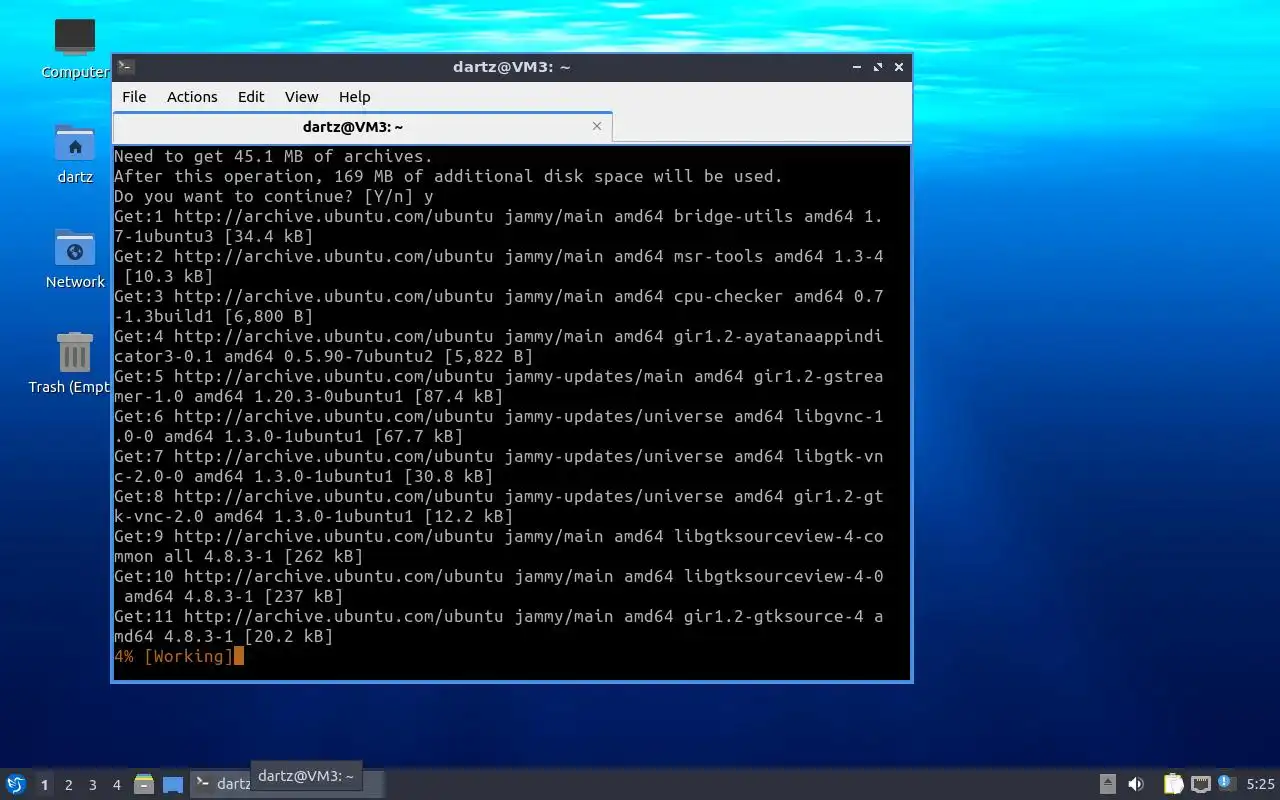The image size is (1280, 800).
Task: Open the Lubuntu start menu button
Action: [15, 784]
